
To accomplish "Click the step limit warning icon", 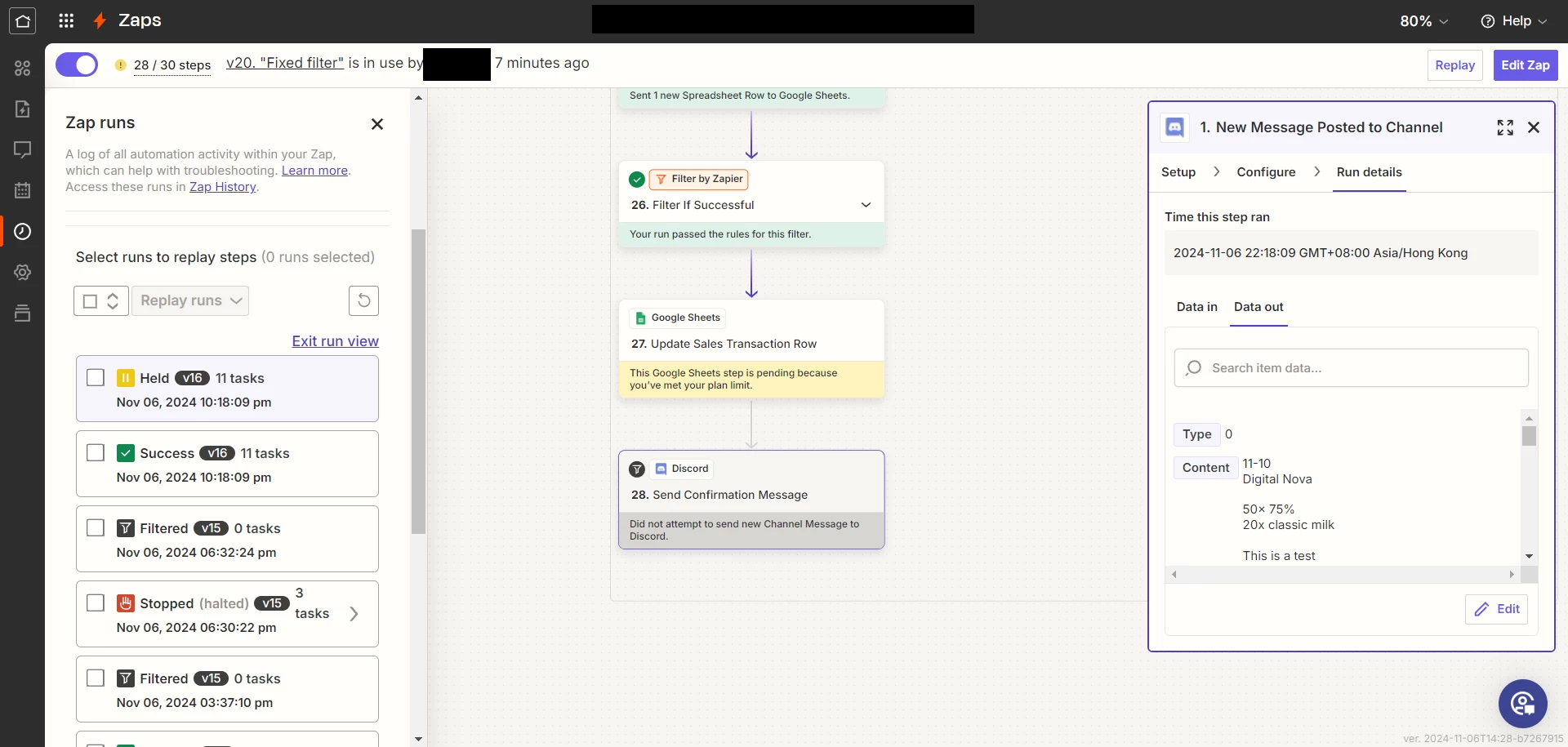I will coord(120,65).
